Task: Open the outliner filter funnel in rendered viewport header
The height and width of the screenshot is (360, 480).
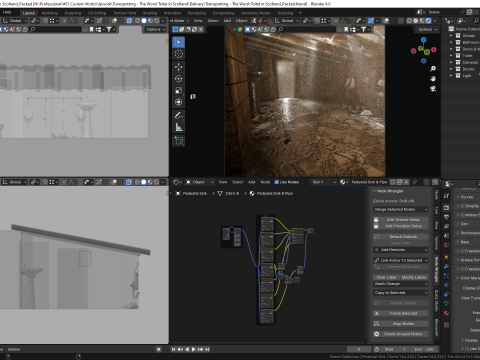Action: tap(365, 29)
